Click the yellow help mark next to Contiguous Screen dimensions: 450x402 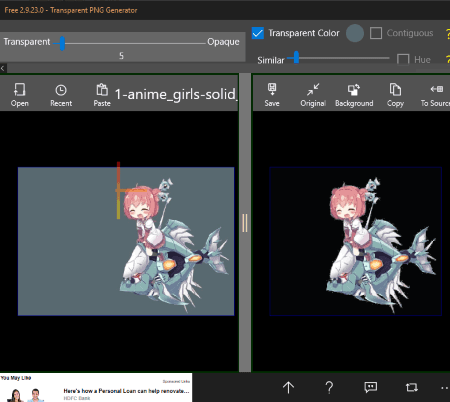tap(448, 33)
